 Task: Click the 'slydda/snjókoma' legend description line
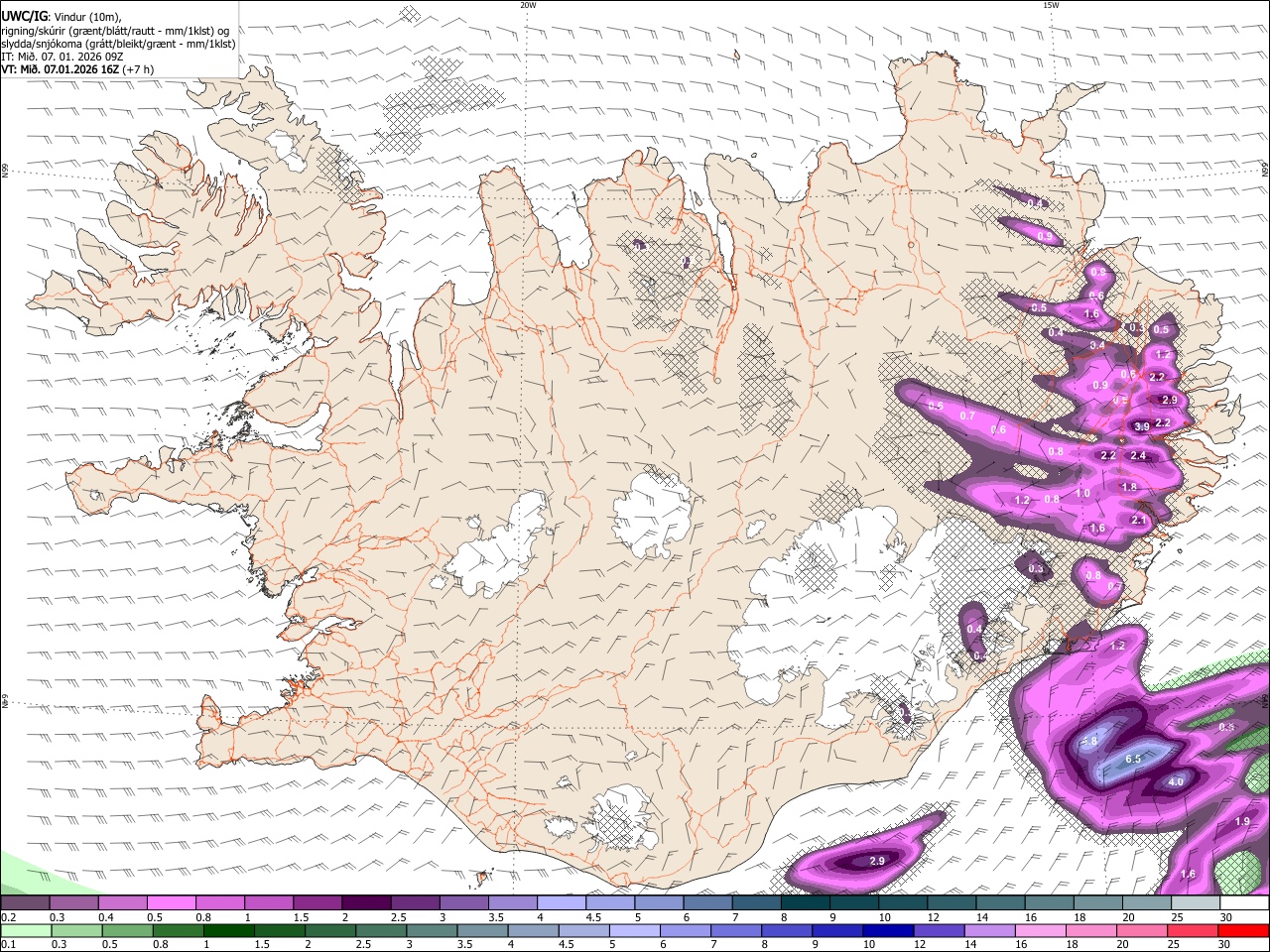point(118,44)
